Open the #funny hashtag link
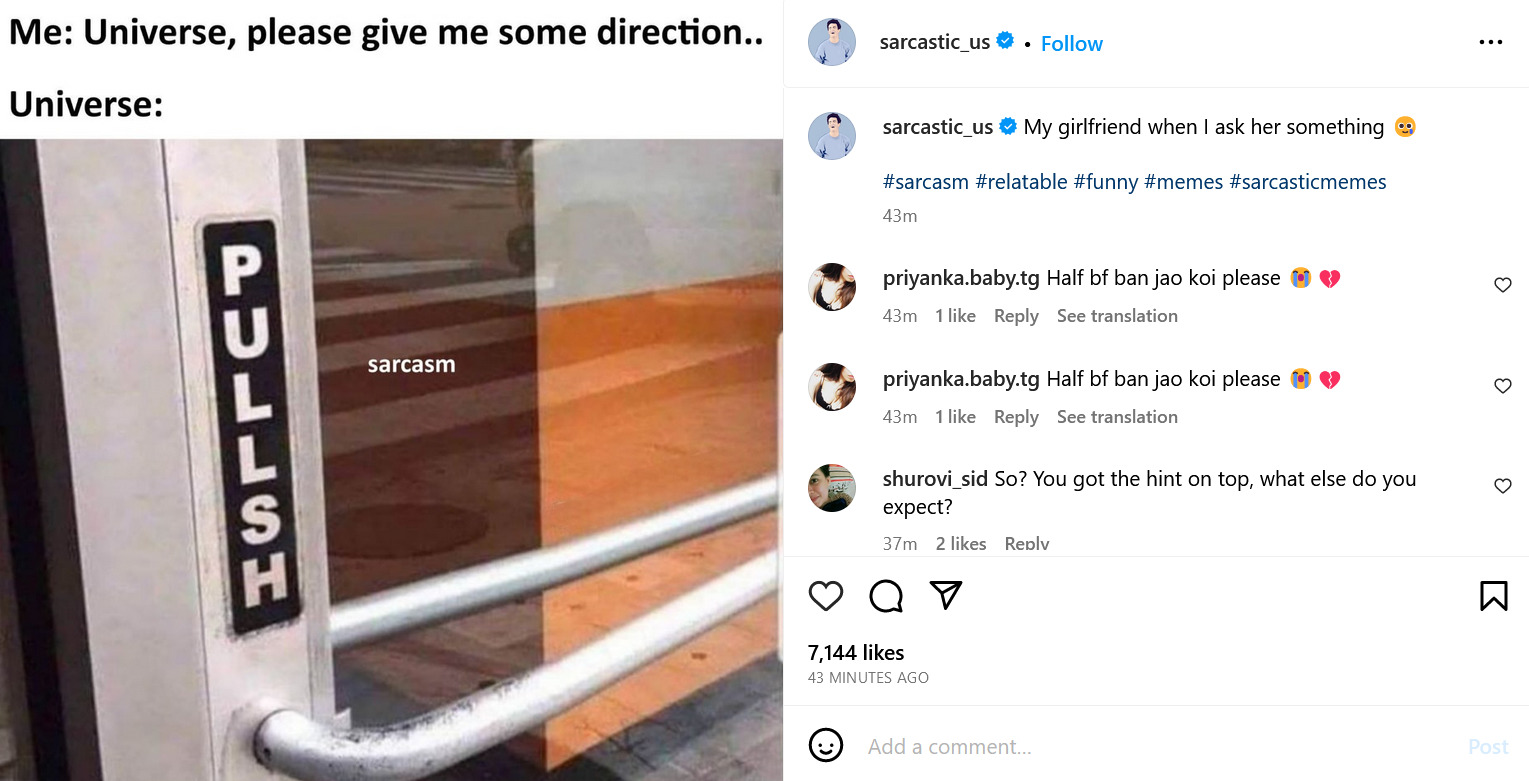 (x=1106, y=181)
